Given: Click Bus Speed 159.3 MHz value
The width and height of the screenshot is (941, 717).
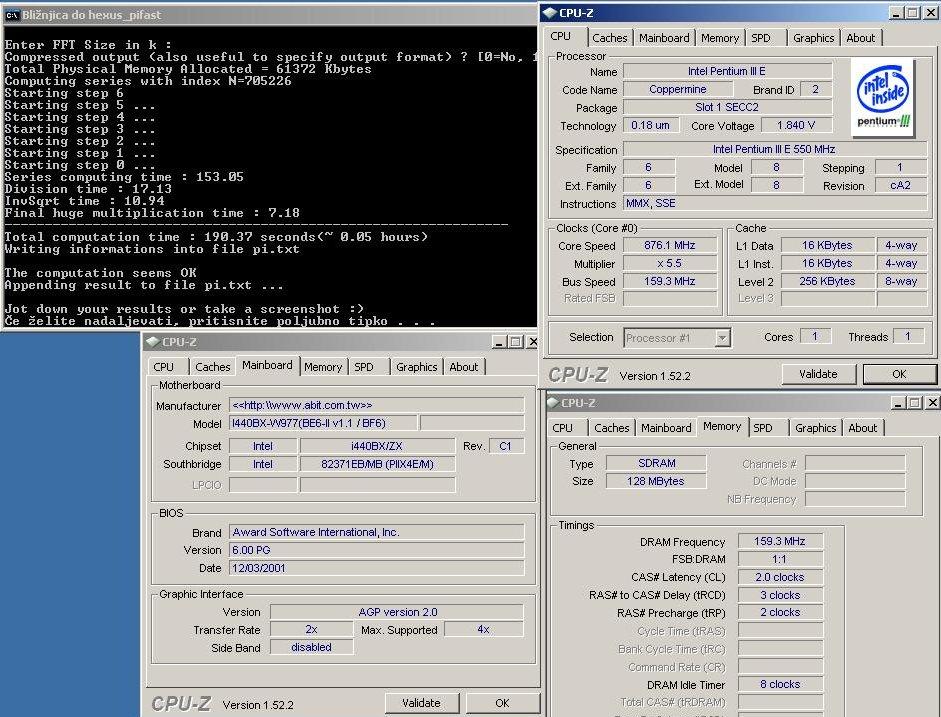Looking at the screenshot, I should [670, 281].
